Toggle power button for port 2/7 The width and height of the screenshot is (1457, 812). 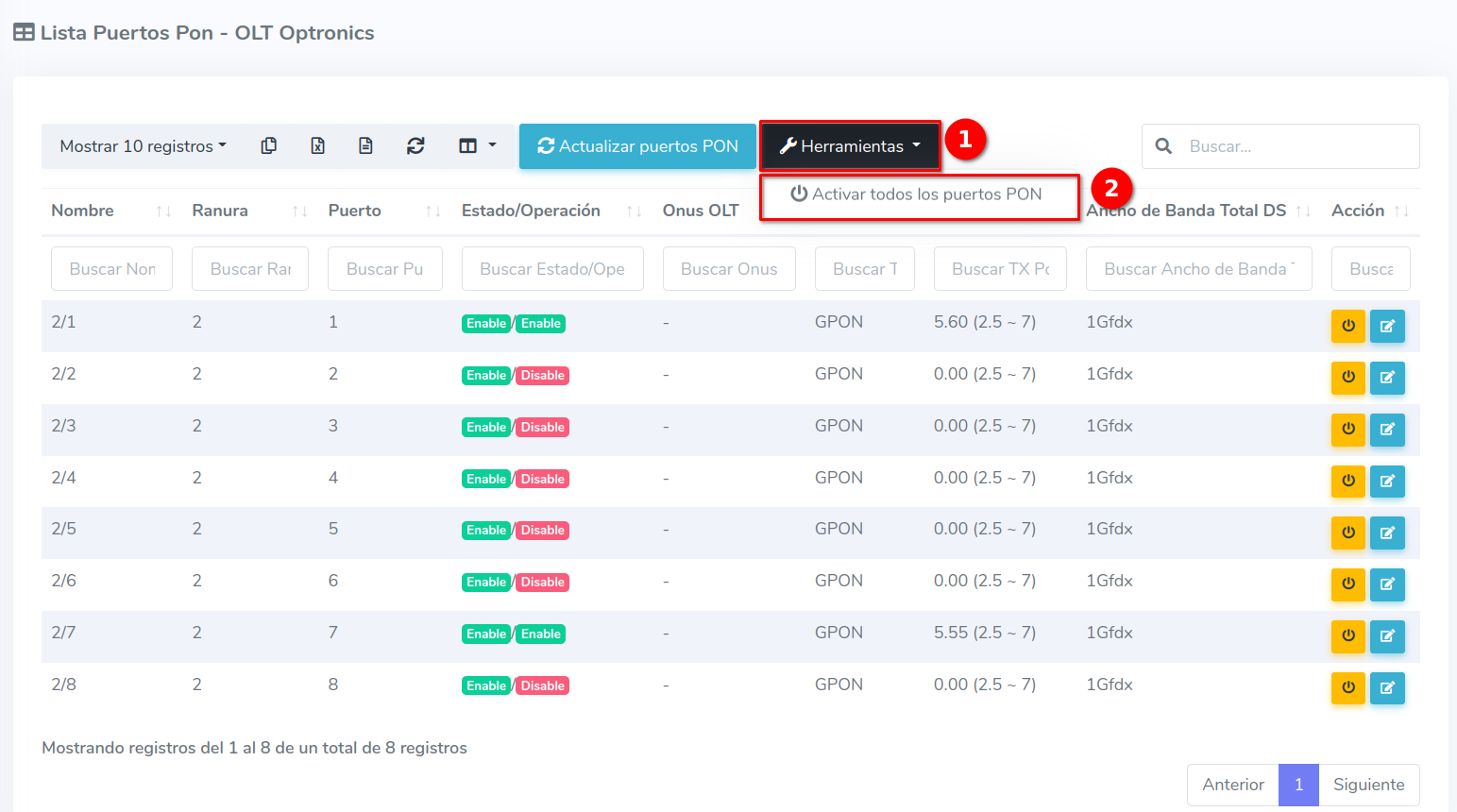coord(1347,635)
